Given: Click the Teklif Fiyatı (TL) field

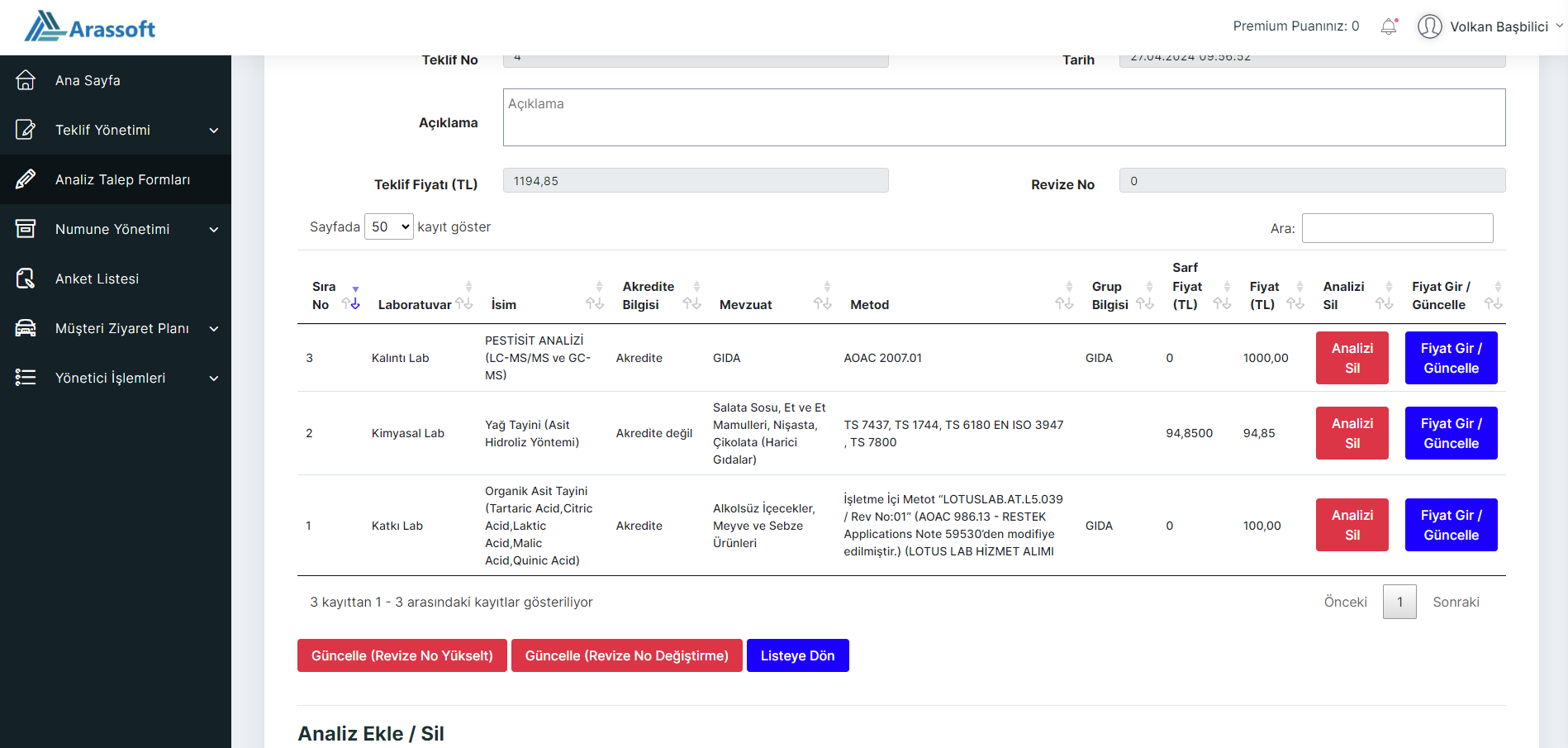Looking at the screenshot, I should (696, 180).
